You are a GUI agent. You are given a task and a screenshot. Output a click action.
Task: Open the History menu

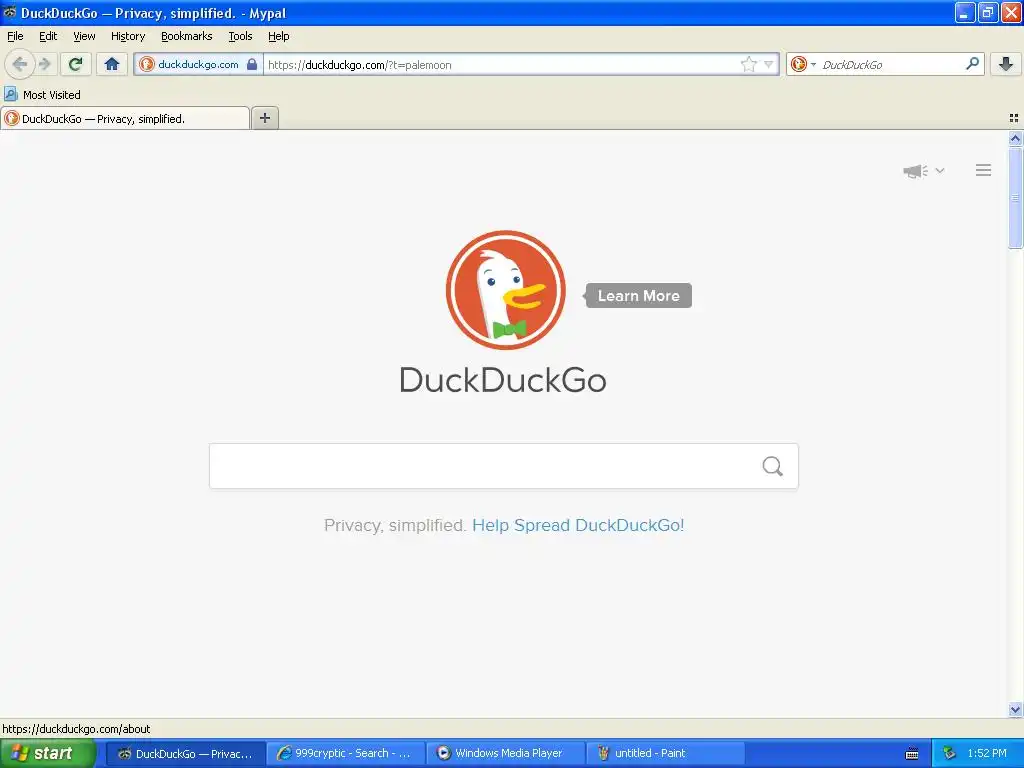point(127,36)
